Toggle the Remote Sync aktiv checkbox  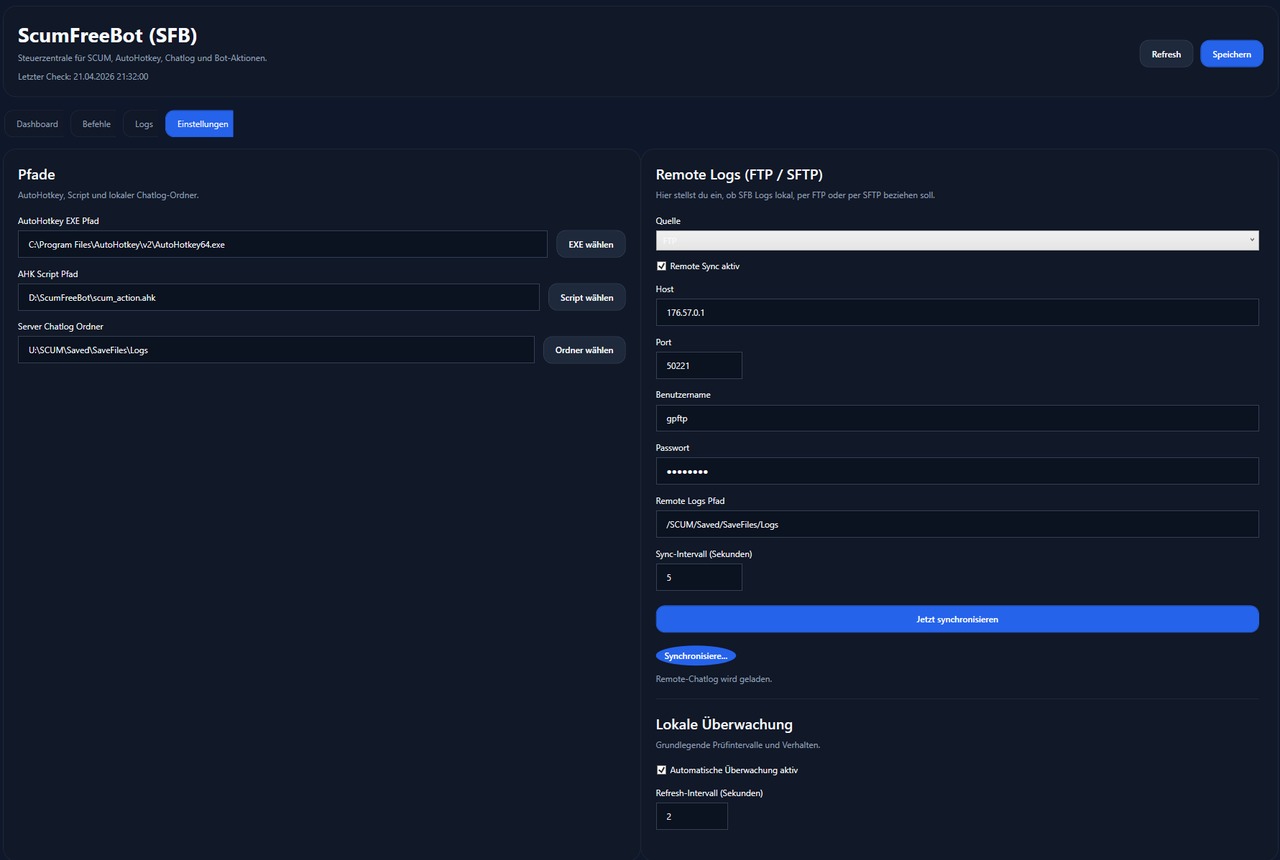pyautogui.click(x=662, y=266)
